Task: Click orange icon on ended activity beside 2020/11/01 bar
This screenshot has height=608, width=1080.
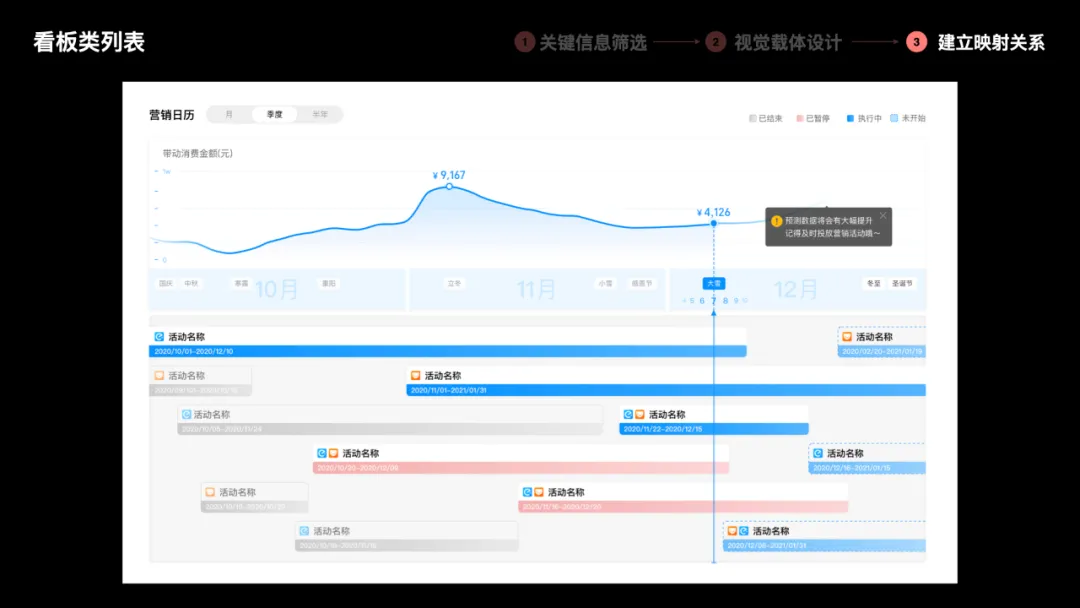Action: (159, 375)
